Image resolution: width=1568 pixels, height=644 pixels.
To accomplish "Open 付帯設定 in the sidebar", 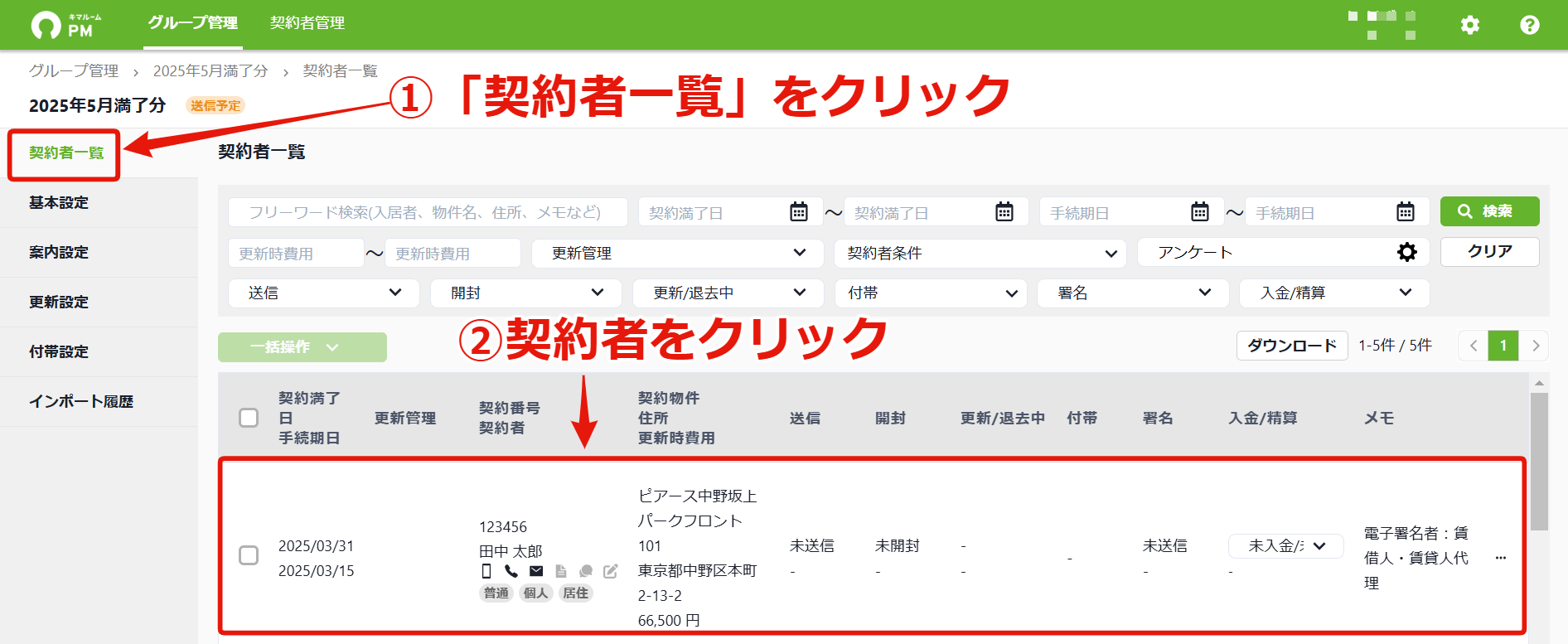I will (58, 351).
